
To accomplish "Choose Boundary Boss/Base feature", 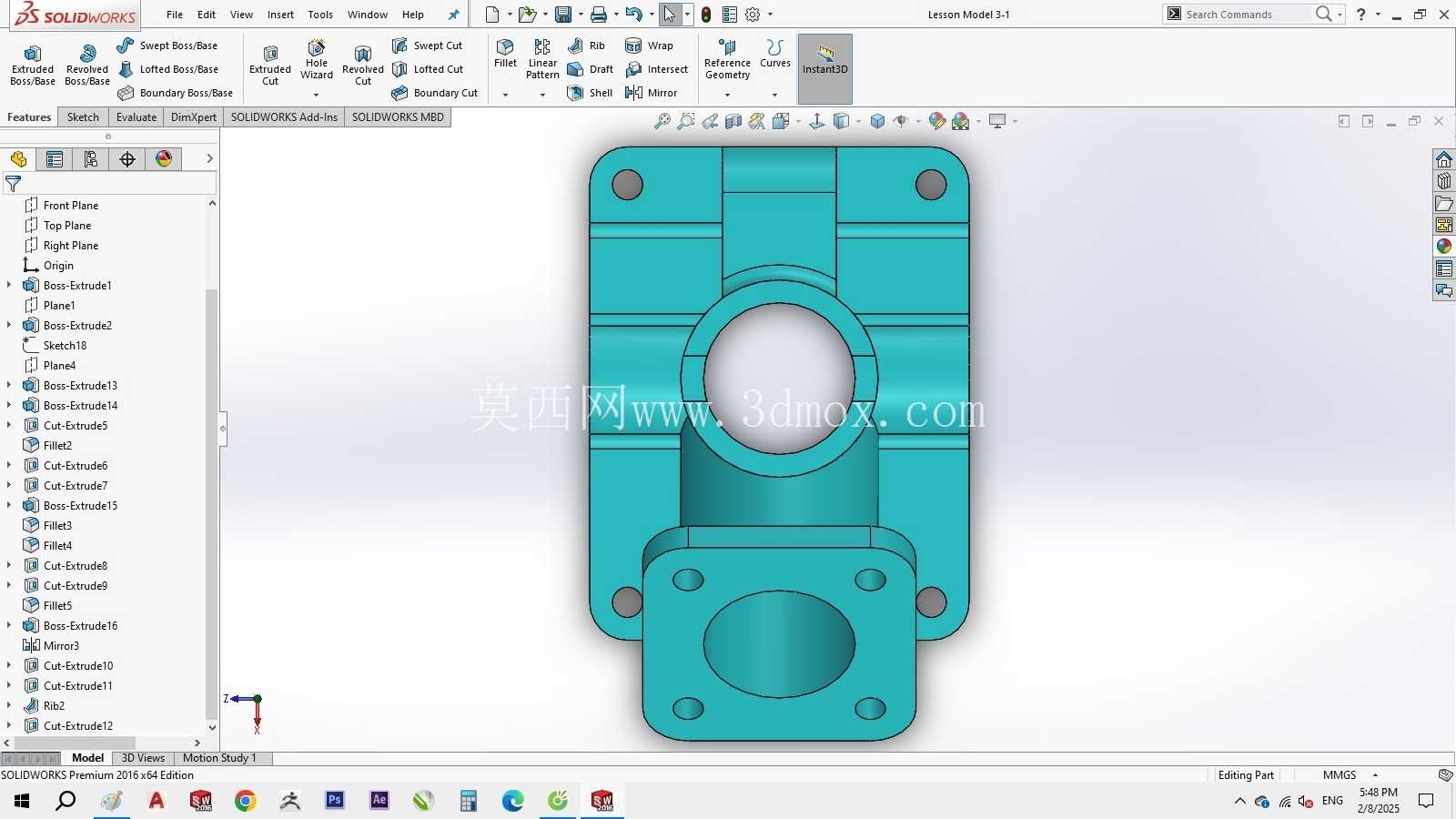I will 175,93.
